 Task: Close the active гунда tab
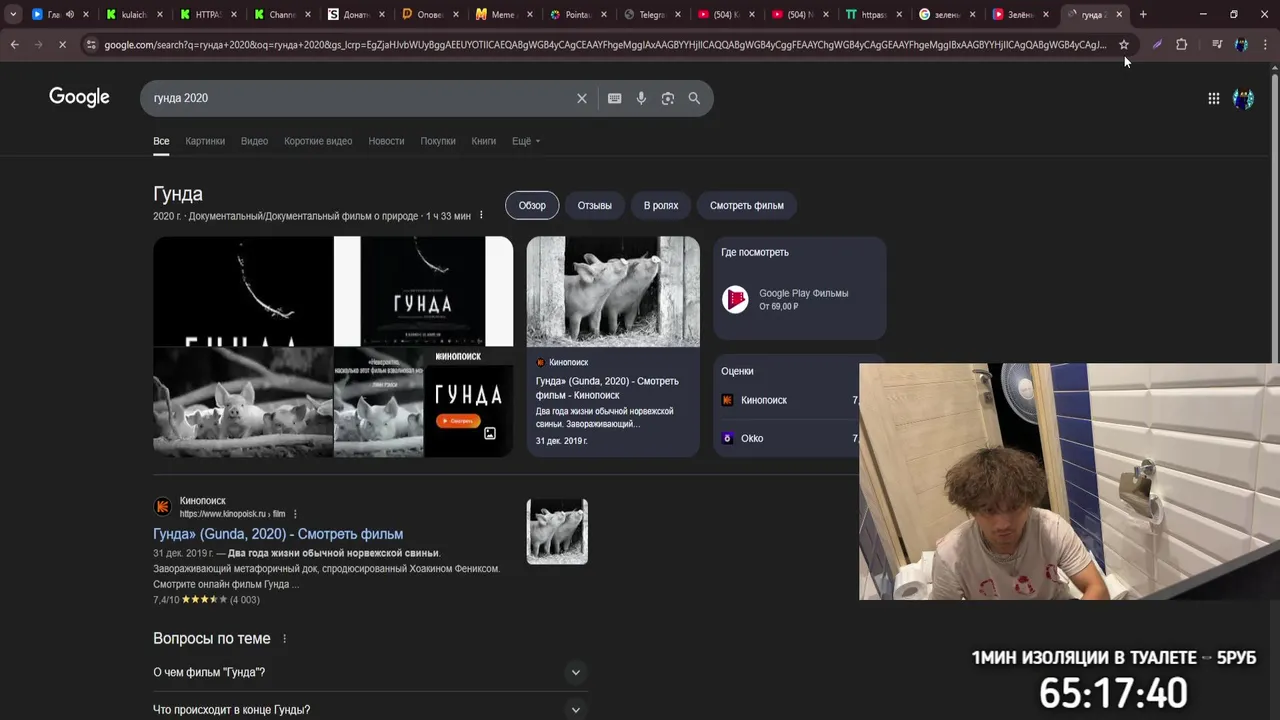[x=1119, y=14]
